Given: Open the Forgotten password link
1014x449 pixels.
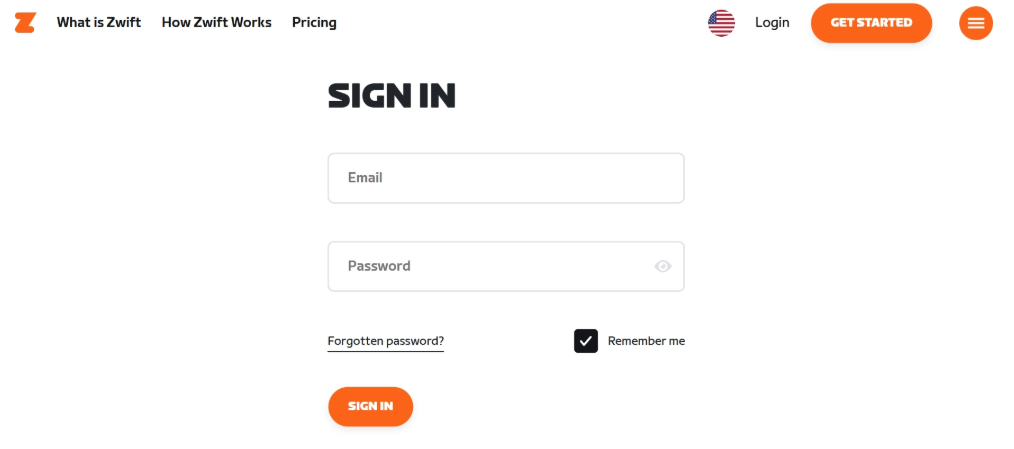Looking at the screenshot, I should tap(386, 342).
